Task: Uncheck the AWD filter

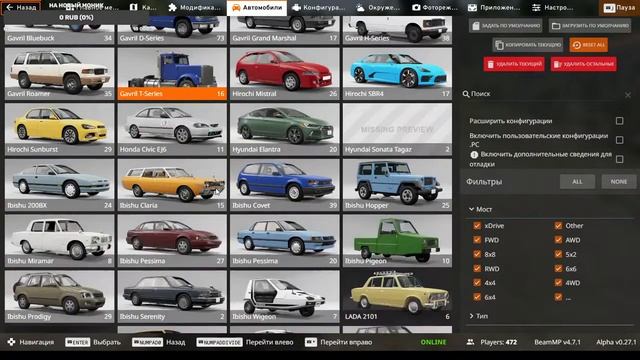Action: click(x=558, y=240)
